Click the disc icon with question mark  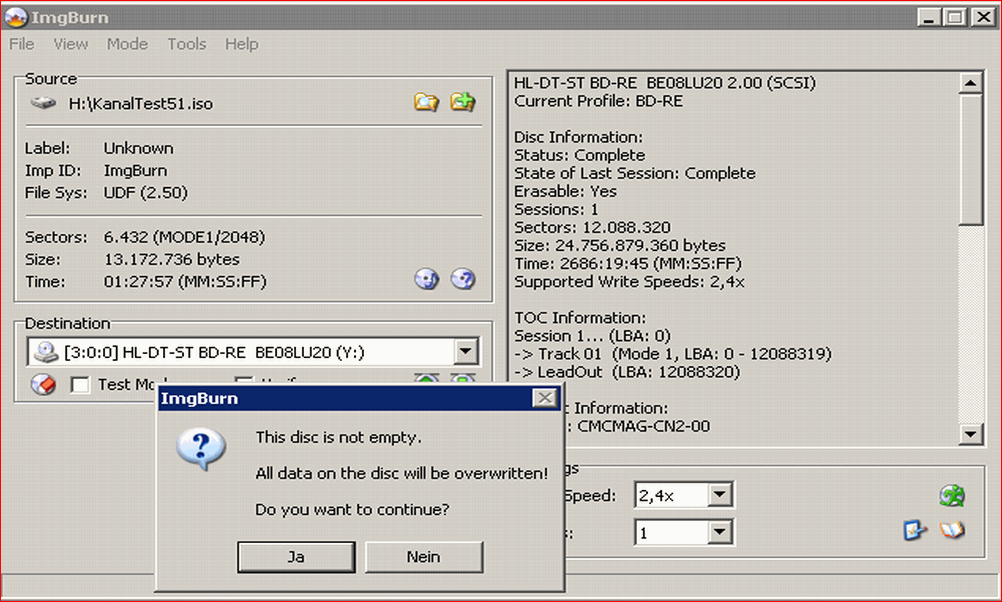click(x=462, y=280)
